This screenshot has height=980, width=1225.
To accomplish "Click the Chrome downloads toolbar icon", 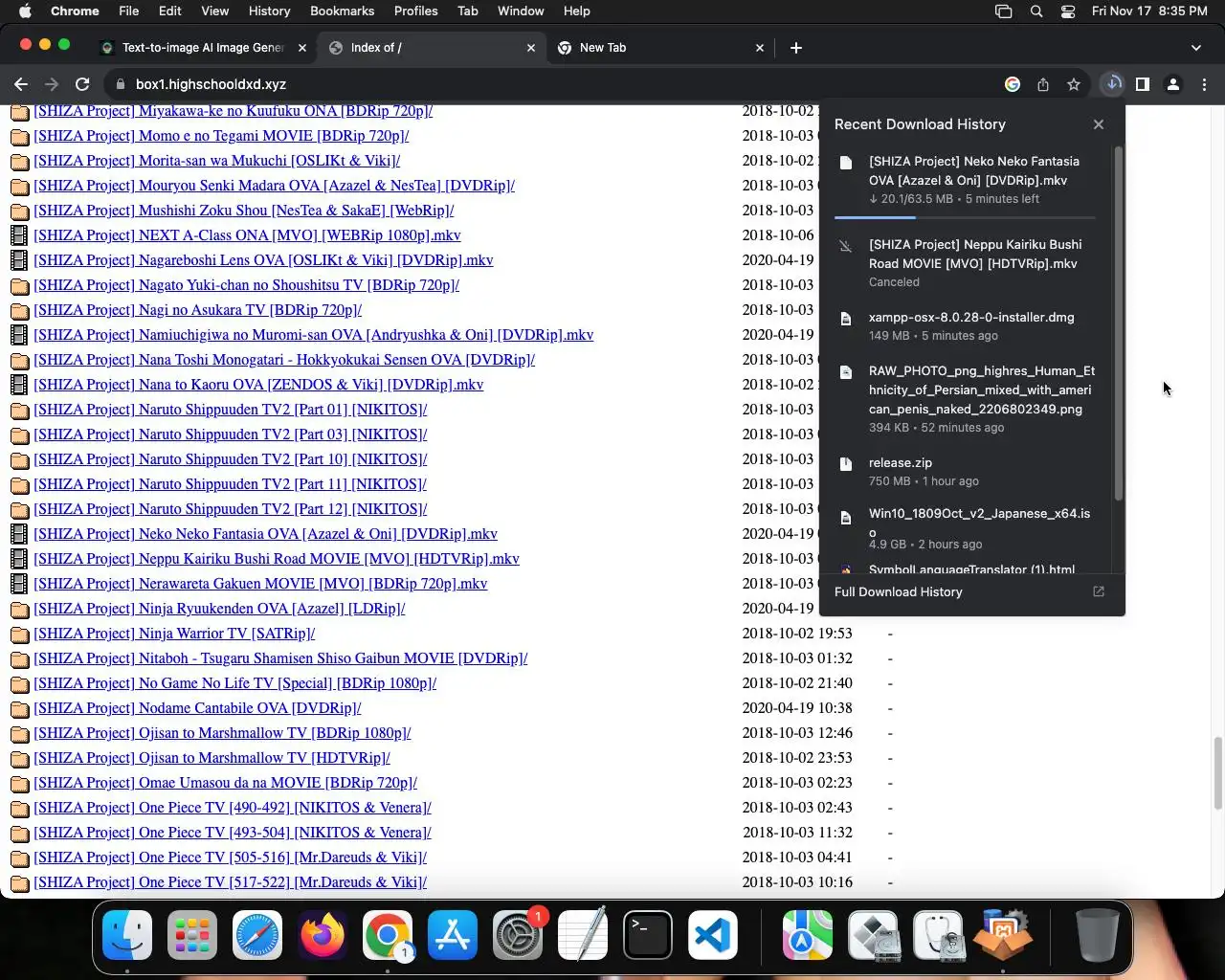I will 1112,84.
